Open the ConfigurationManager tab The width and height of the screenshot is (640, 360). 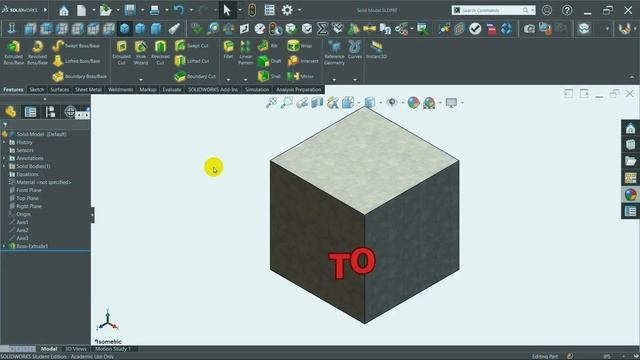coord(50,111)
